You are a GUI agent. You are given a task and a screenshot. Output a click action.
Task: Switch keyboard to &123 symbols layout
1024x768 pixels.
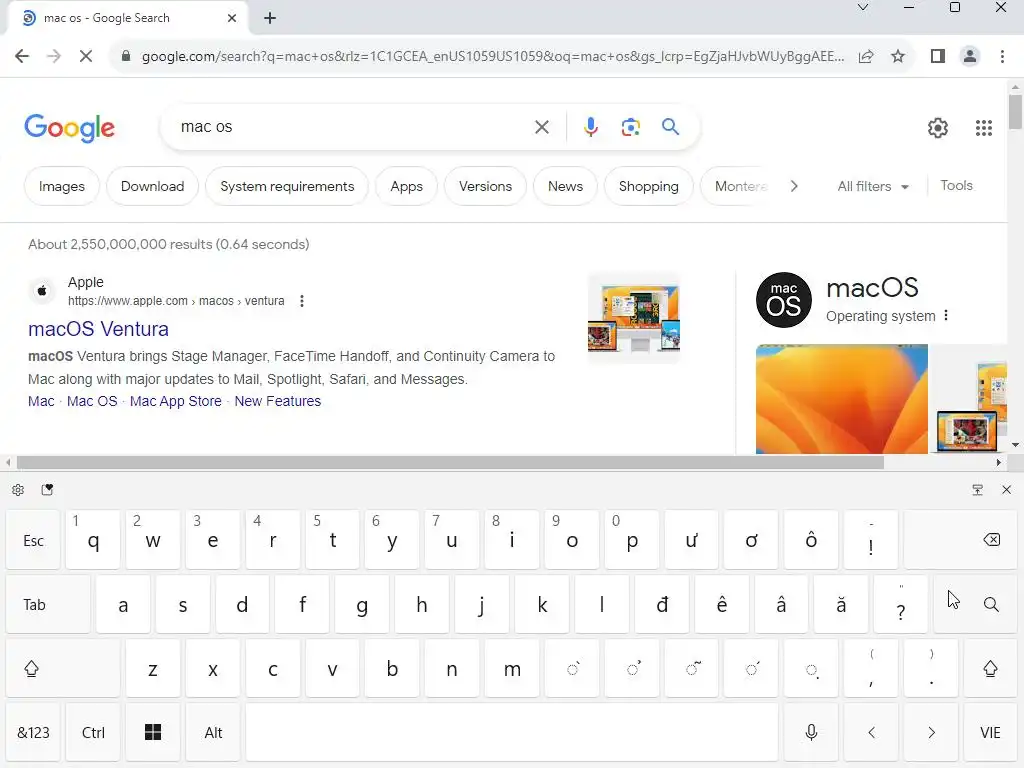coord(33,732)
